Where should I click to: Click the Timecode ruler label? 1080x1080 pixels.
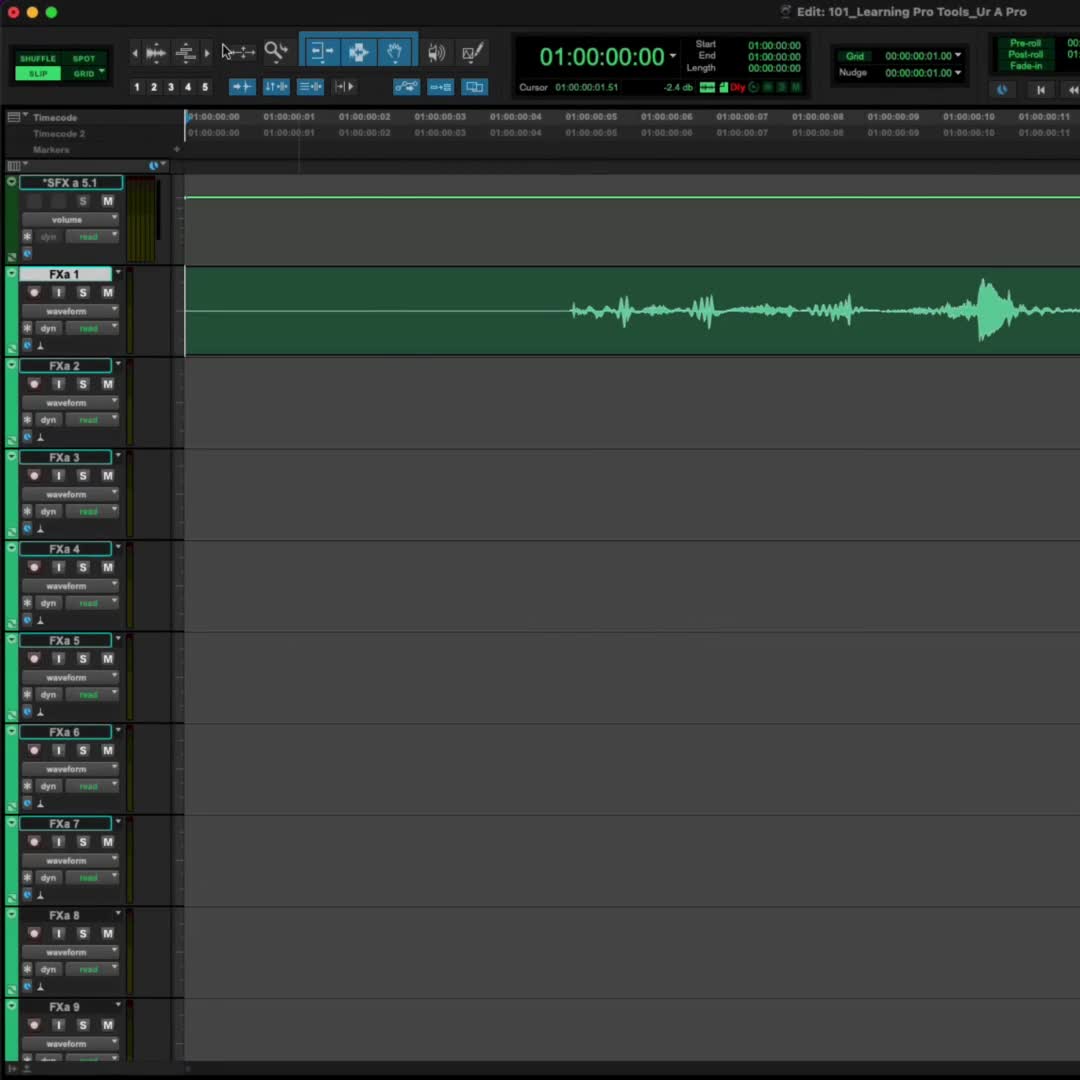pos(55,118)
